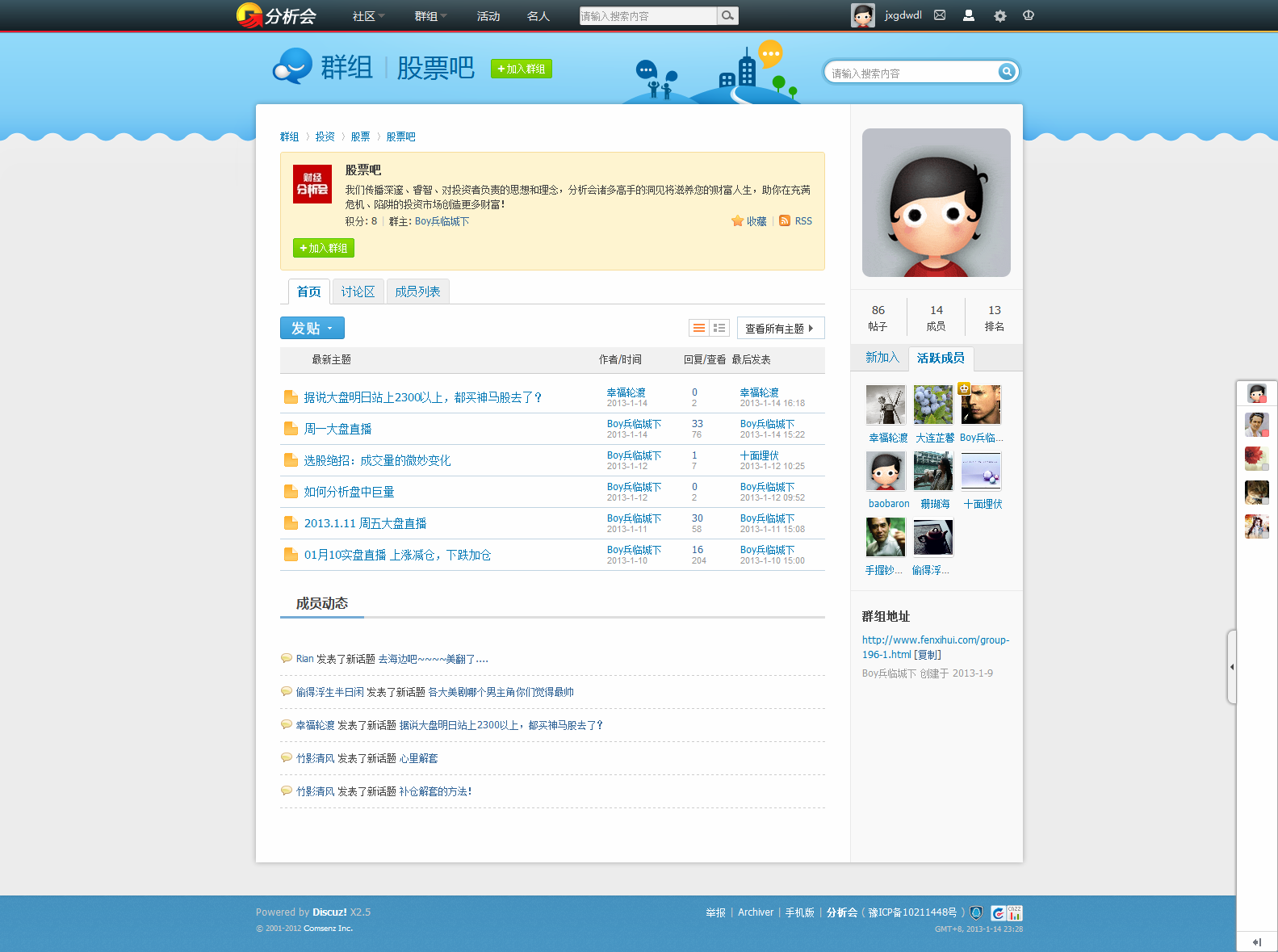
Task: Select the 首页 tab
Action: tap(308, 291)
